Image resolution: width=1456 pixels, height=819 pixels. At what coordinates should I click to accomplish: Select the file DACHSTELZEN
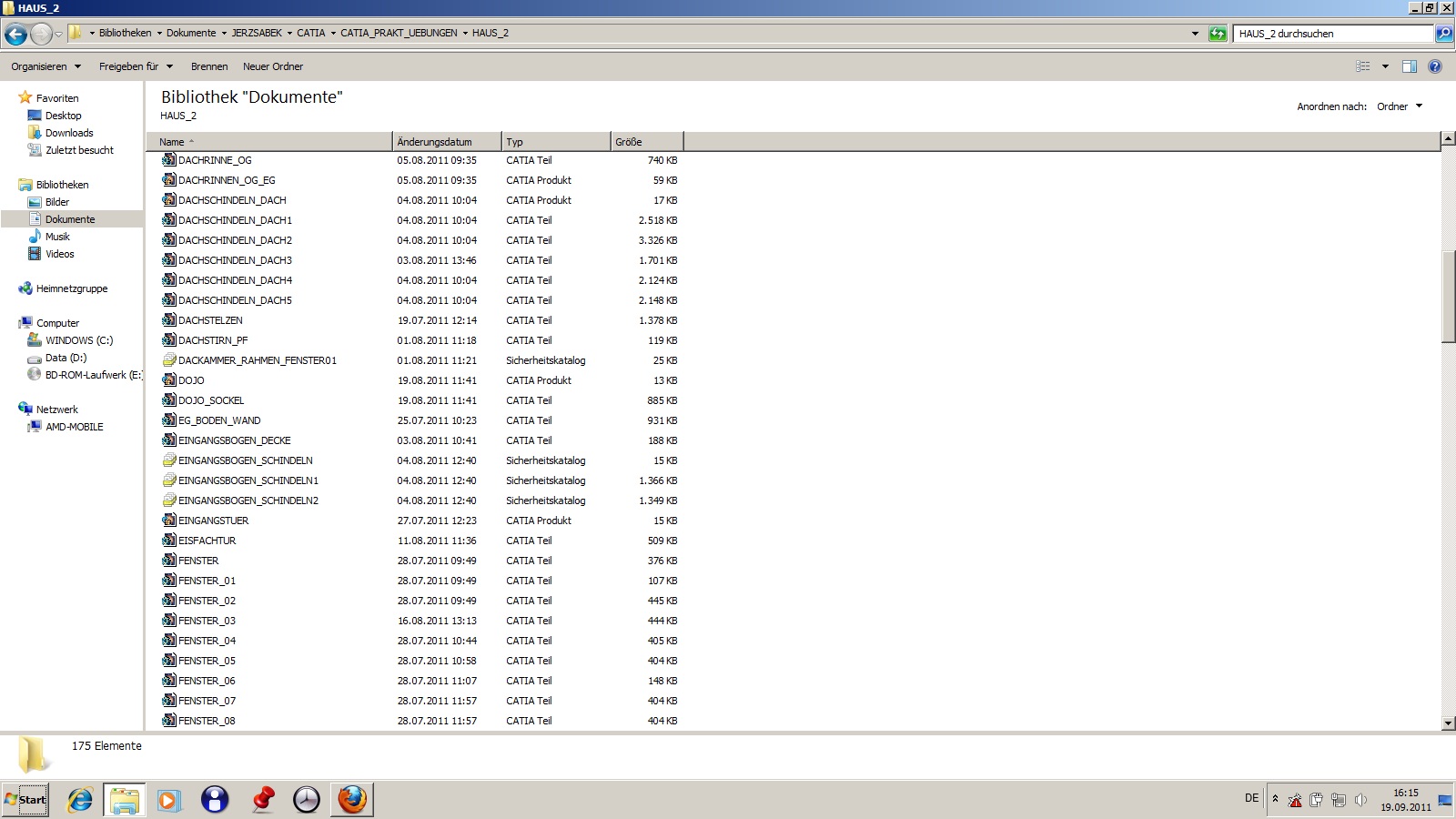point(210,320)
